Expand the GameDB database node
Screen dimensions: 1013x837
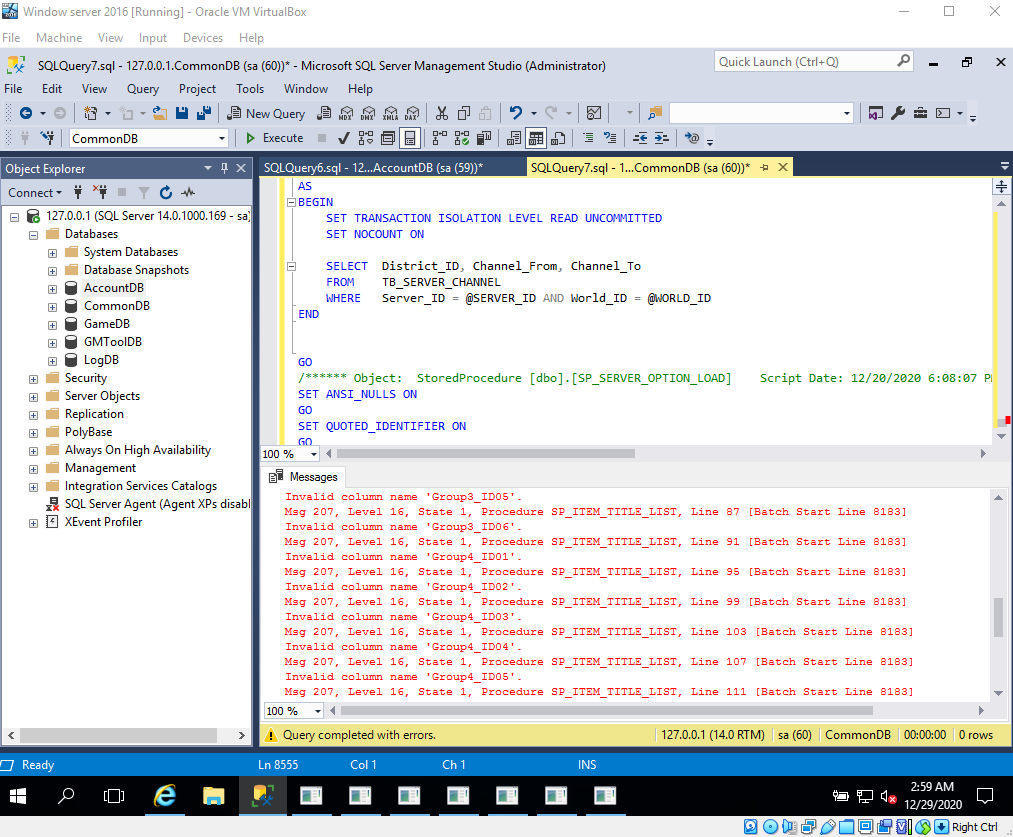pyautogui.click(x=52, y=325)
